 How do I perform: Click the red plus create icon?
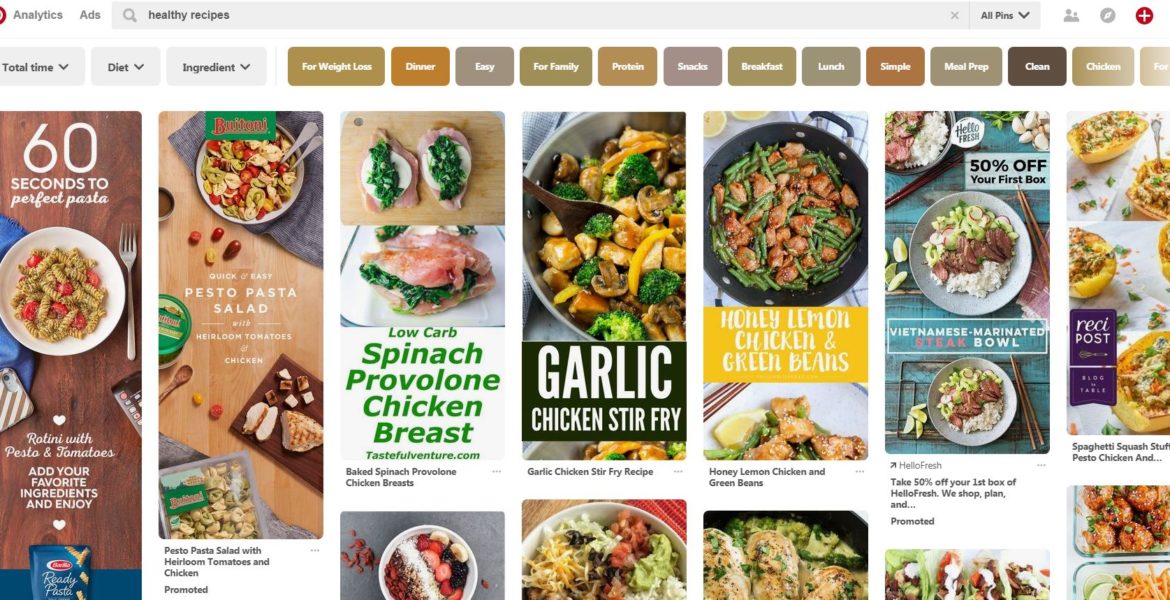point(1144,15)
